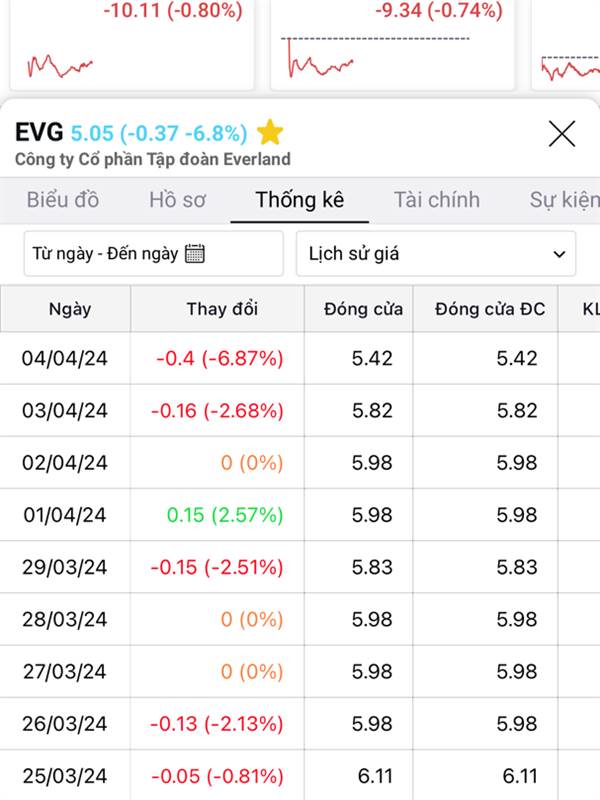600x800 pixels.
Task: Click the Từ ngày - Đến ngày field
Action: coord(154,254)
